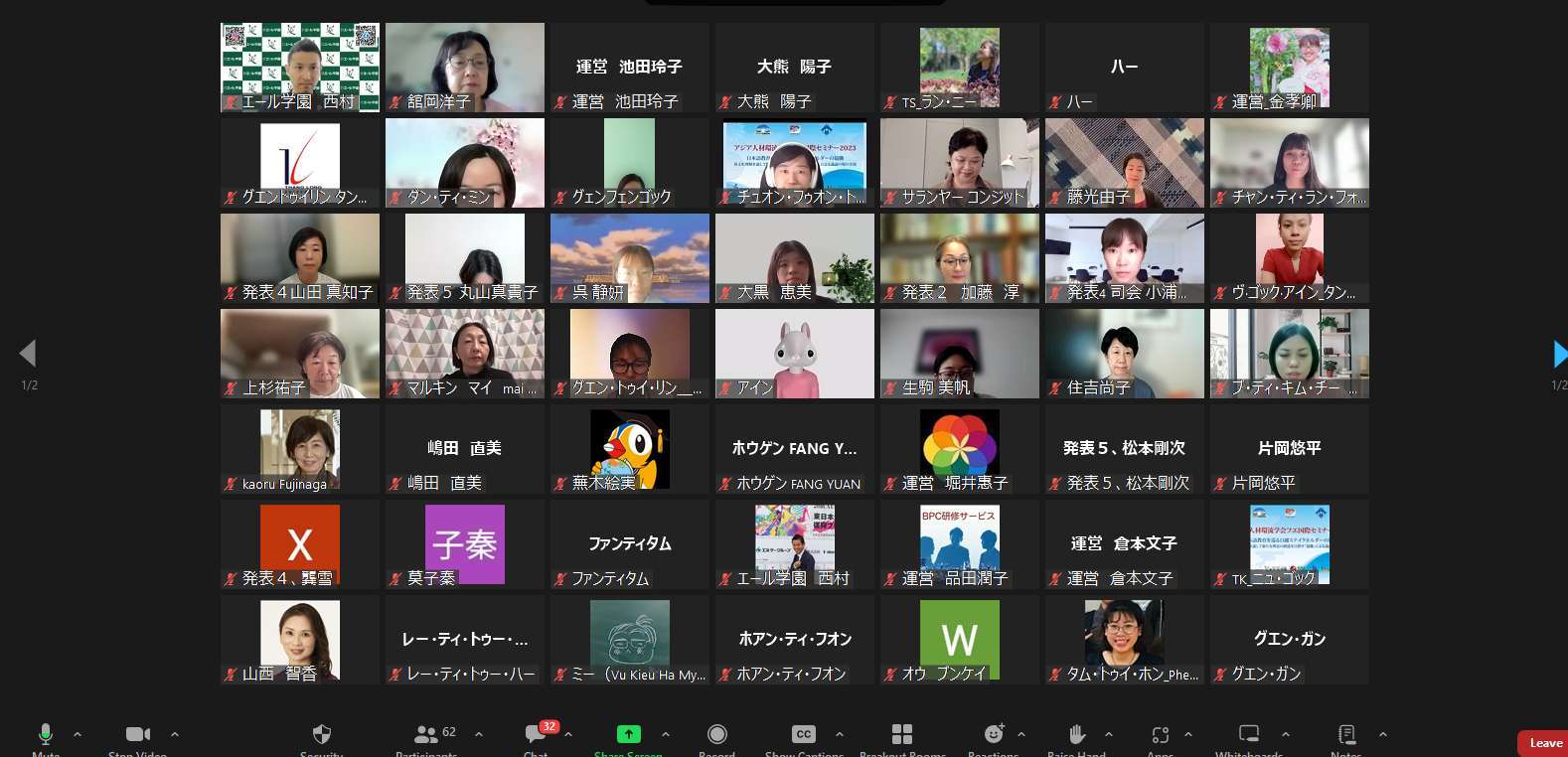
Task: Toggle the camera with Stop Video
Action: tap(137, 734)
